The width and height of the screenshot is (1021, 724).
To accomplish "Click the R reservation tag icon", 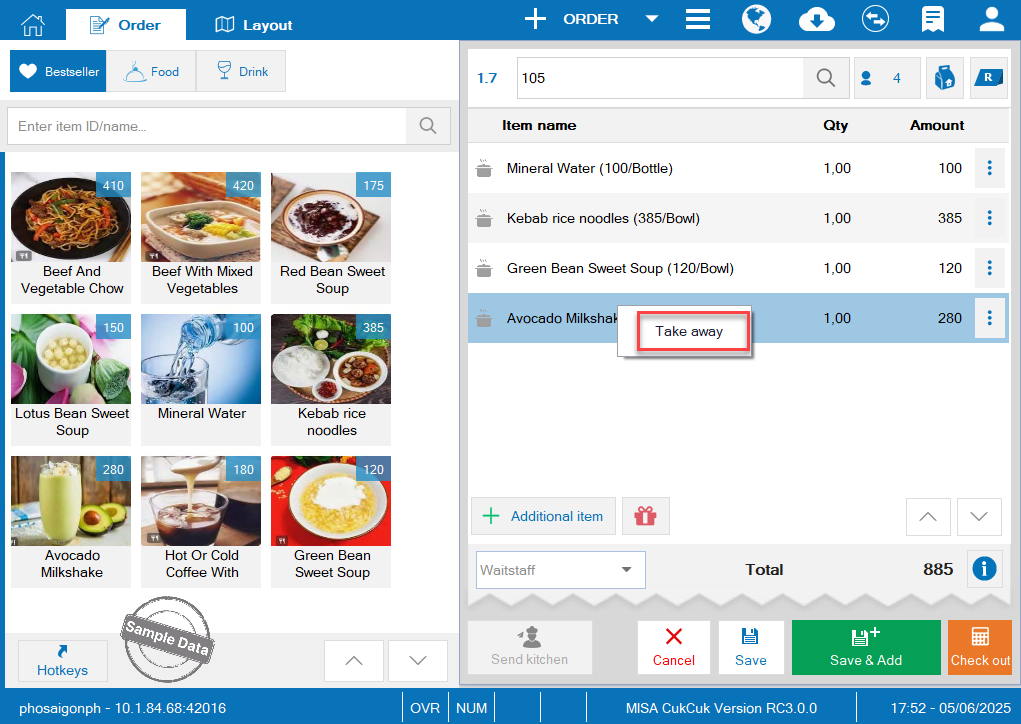I will (988, 78).
